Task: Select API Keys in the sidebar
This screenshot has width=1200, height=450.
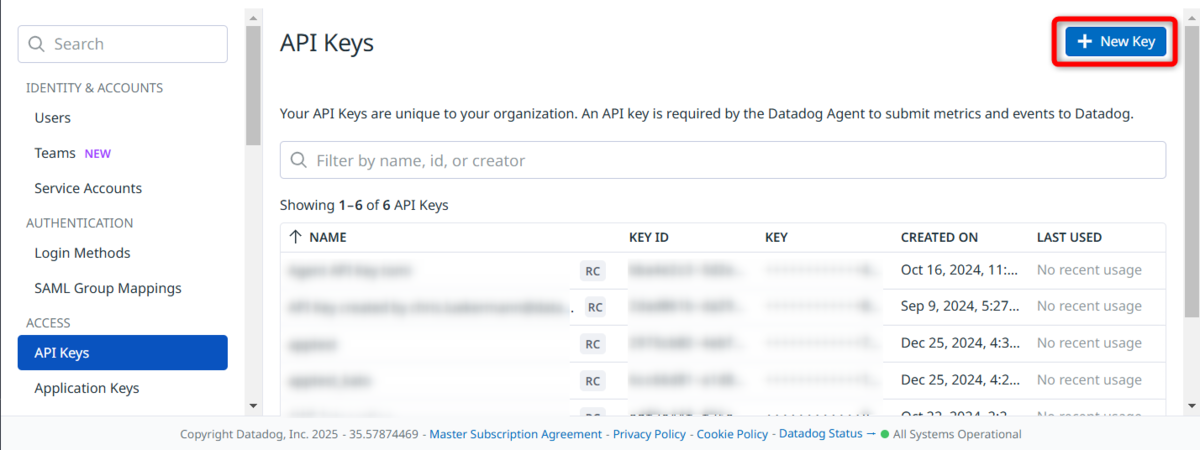Action: (x=123, y=353)
